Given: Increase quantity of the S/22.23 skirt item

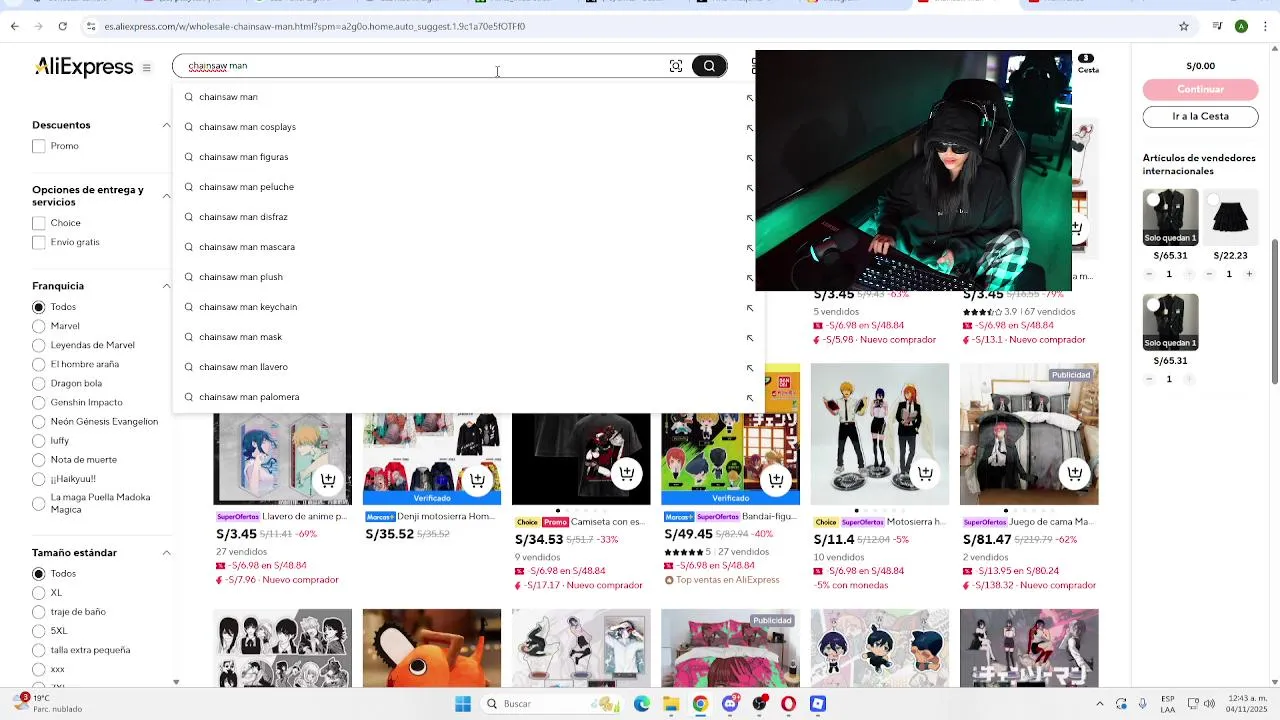Looking at the screenshot, I should tap(1249, 274).
